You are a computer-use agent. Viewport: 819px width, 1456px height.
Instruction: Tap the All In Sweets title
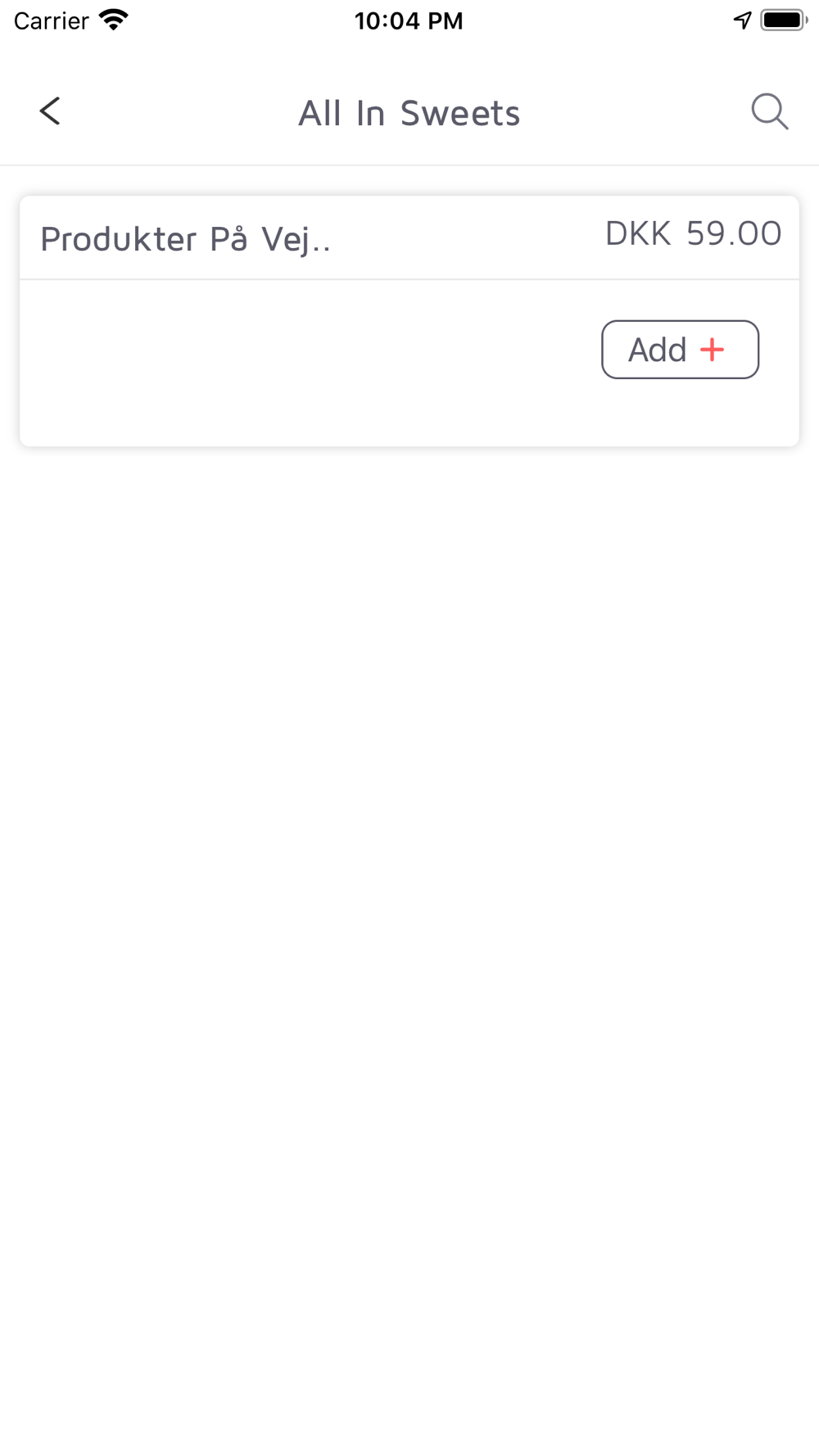(x=409, y=113)
